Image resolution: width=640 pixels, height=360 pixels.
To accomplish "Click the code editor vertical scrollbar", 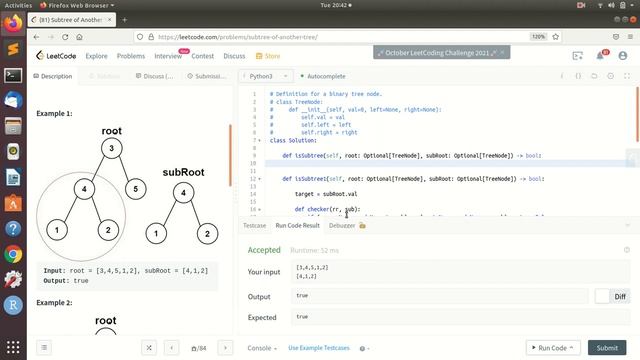I will (637, 114).
